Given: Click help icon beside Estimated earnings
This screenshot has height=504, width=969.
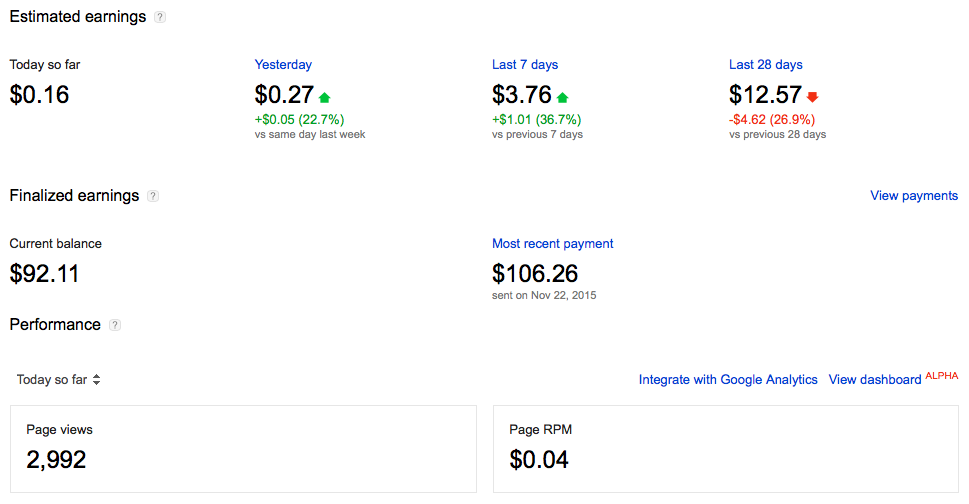Looking at the screenshot, I should pyautogui.click(x=160, y=17).
